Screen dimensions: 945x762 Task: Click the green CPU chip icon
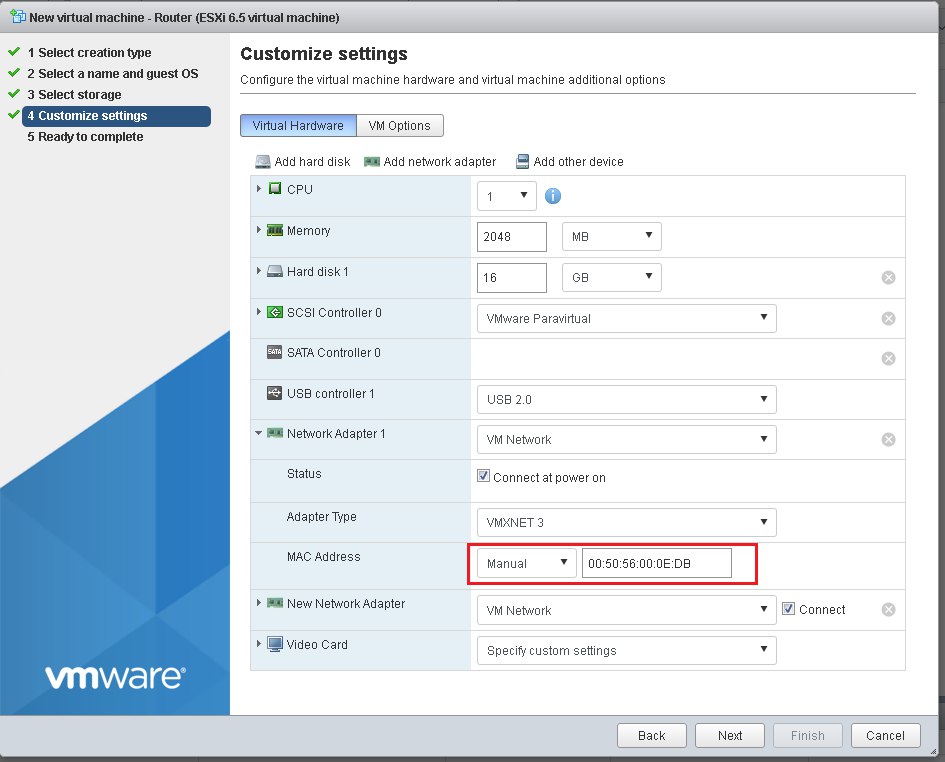(275, 189)
